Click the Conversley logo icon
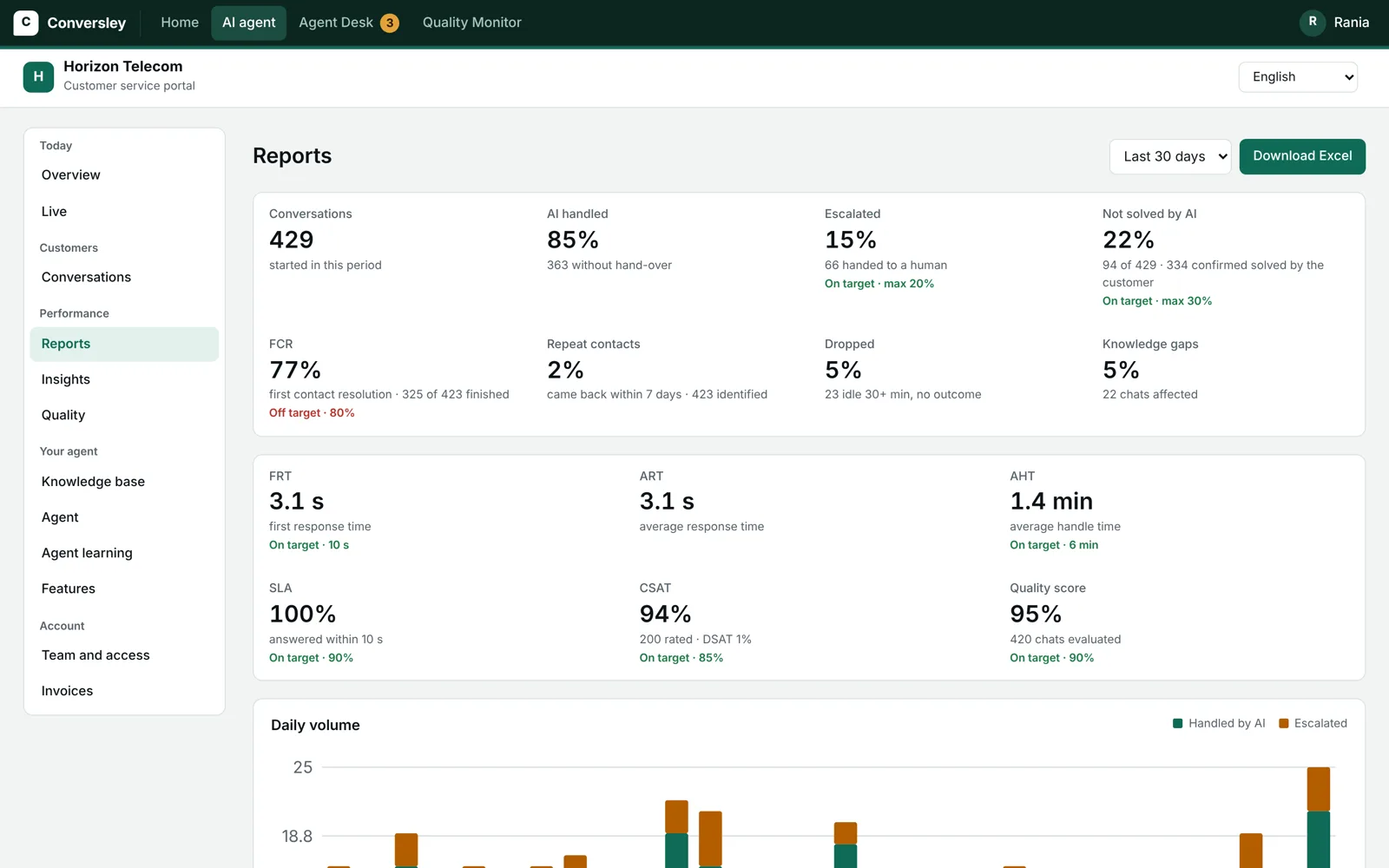The height and width of the screenshot is (868, 1389). tap(26, 23)
